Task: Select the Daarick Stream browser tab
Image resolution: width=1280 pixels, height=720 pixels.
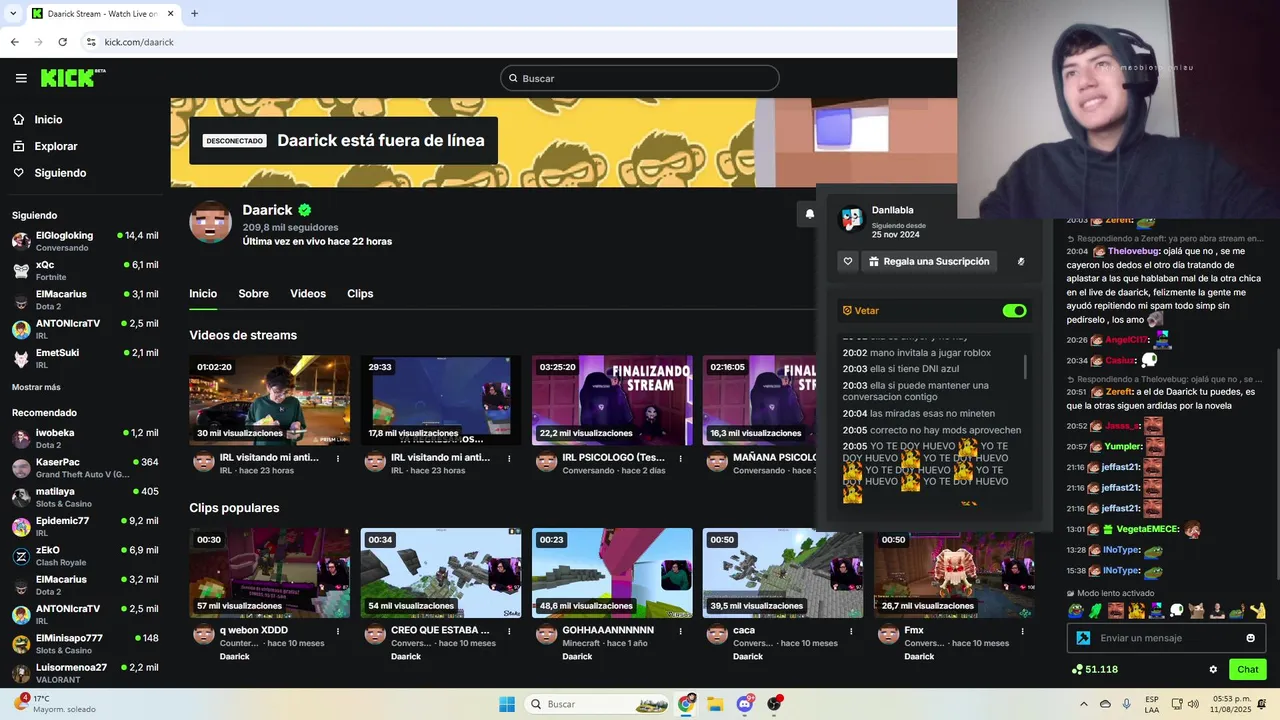Action: click(x=103, y=13)
